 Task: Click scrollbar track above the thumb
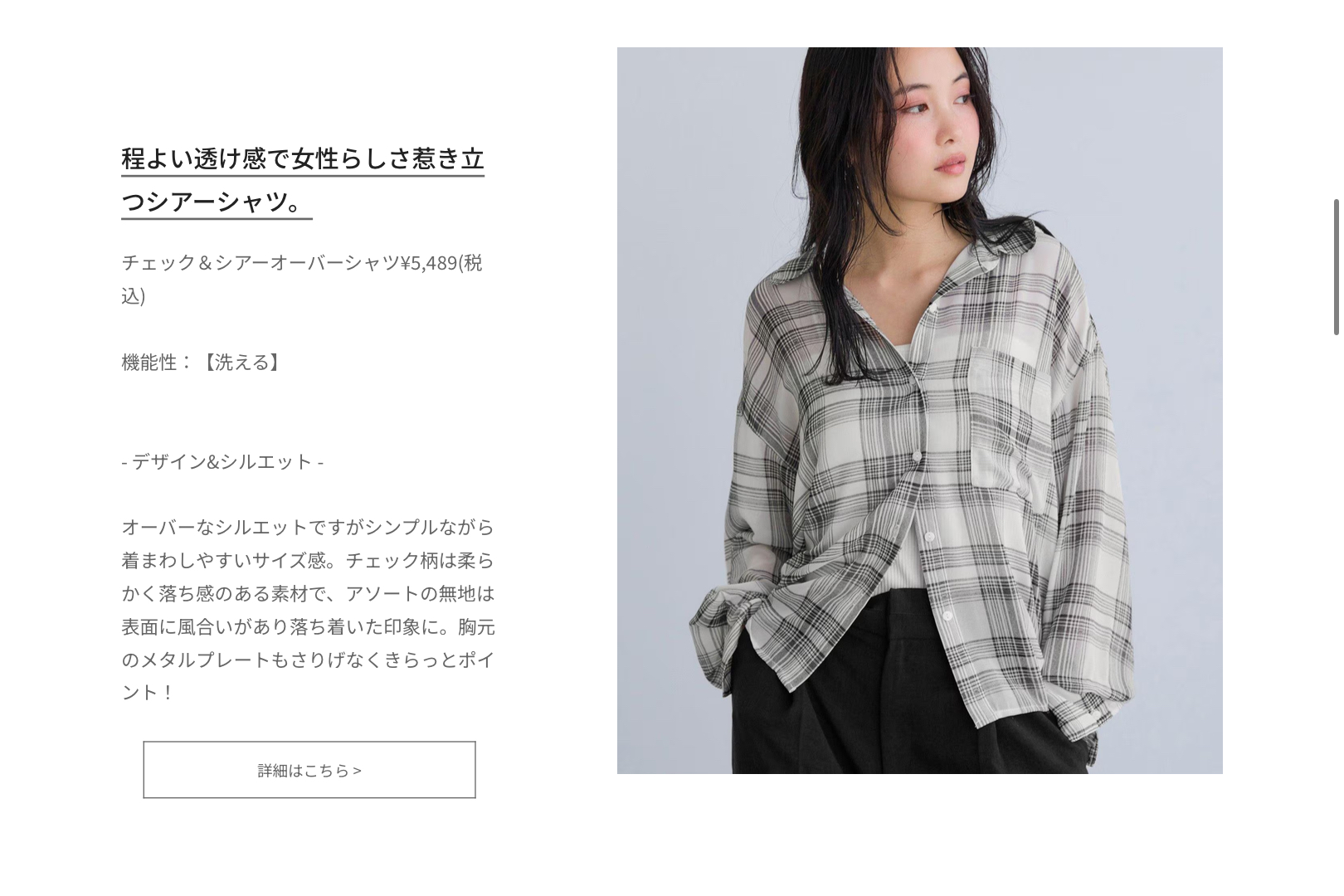click(x=1336, y=100)
